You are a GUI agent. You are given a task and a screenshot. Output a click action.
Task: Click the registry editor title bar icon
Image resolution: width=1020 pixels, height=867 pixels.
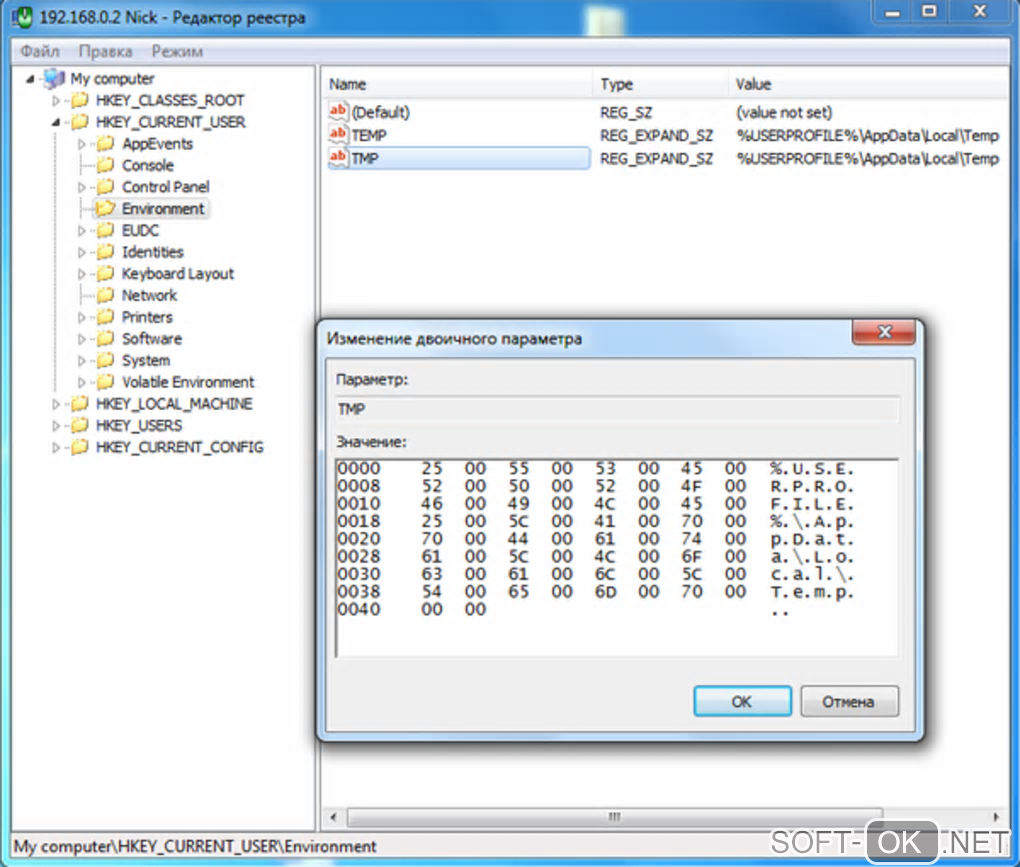click(23, 17)
